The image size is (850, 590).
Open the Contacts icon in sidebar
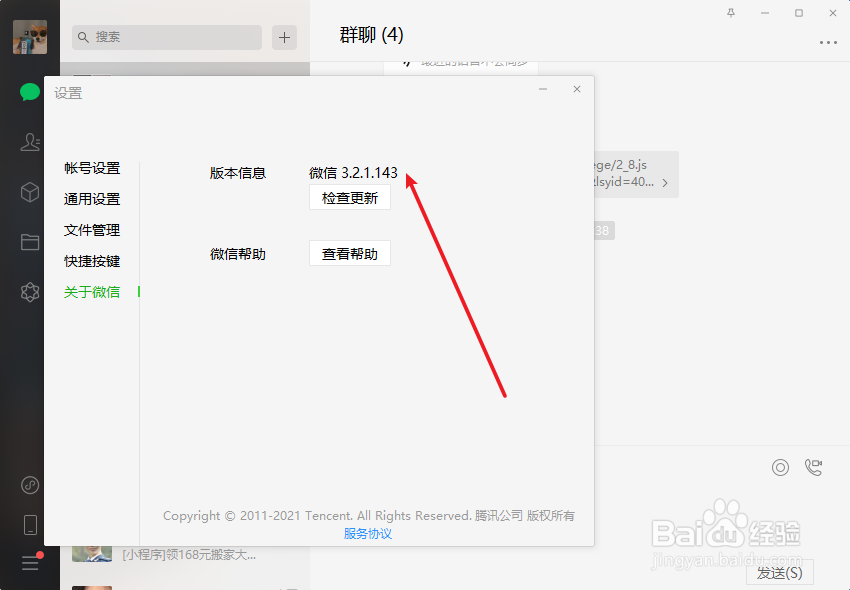pyautogui.click(x=30, y=142)
